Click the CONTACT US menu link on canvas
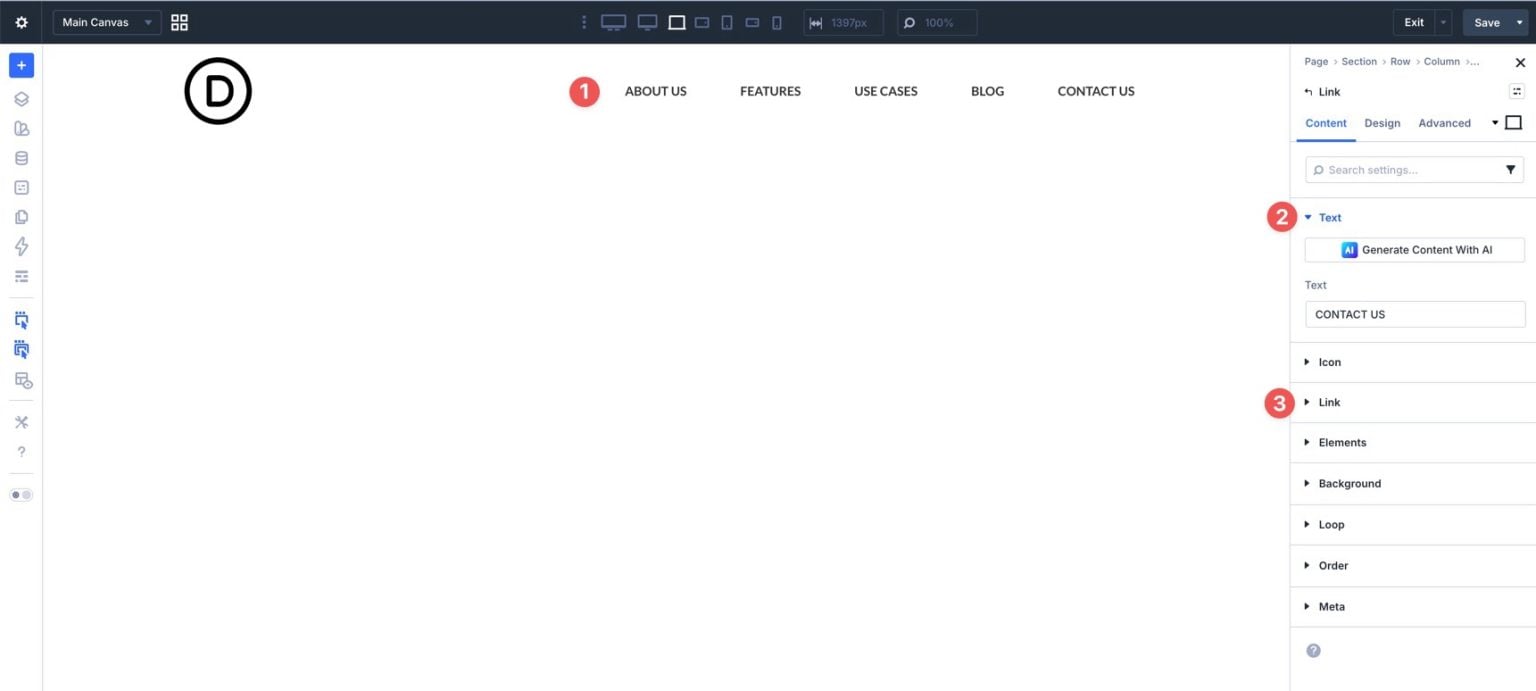 (1096, 91)
